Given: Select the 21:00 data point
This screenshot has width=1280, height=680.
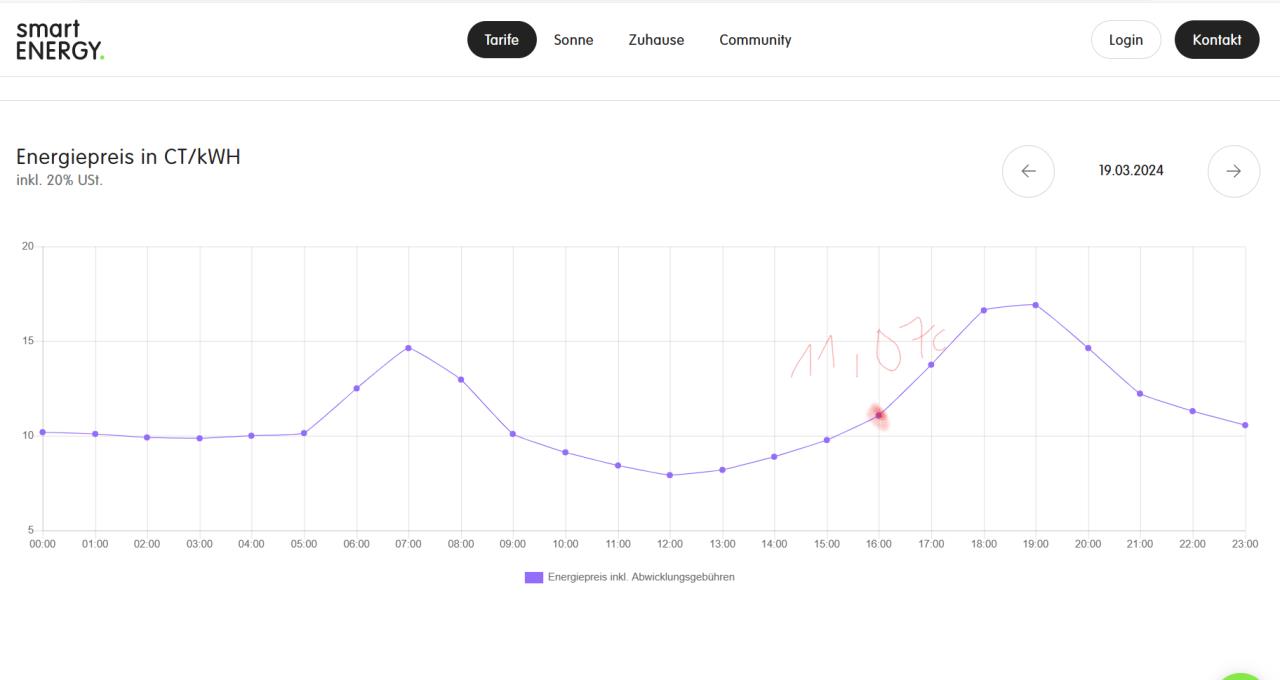Looking at the screenshot, I should click(x=1140, y=393).
